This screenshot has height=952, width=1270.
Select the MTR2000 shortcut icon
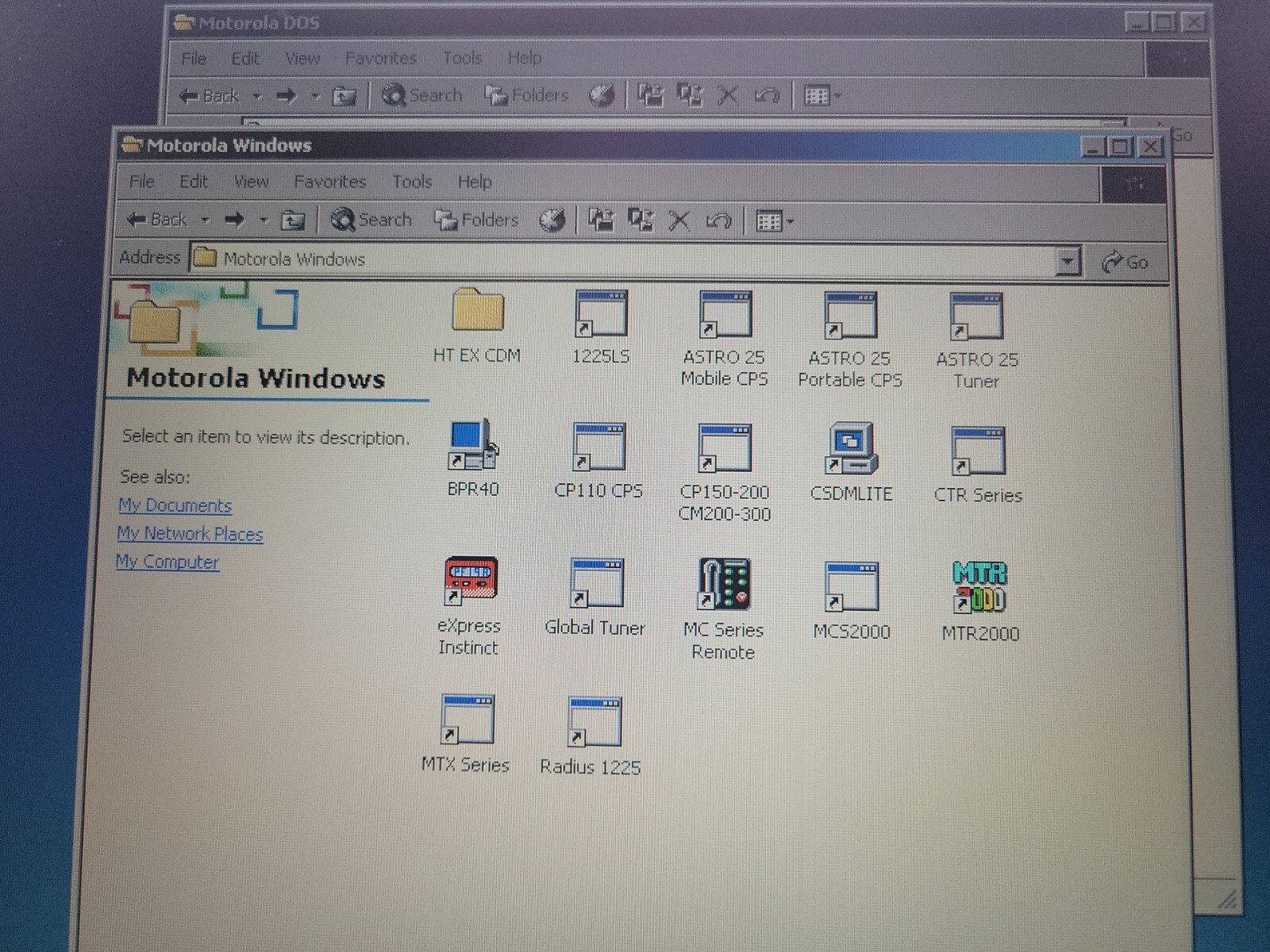980,601
